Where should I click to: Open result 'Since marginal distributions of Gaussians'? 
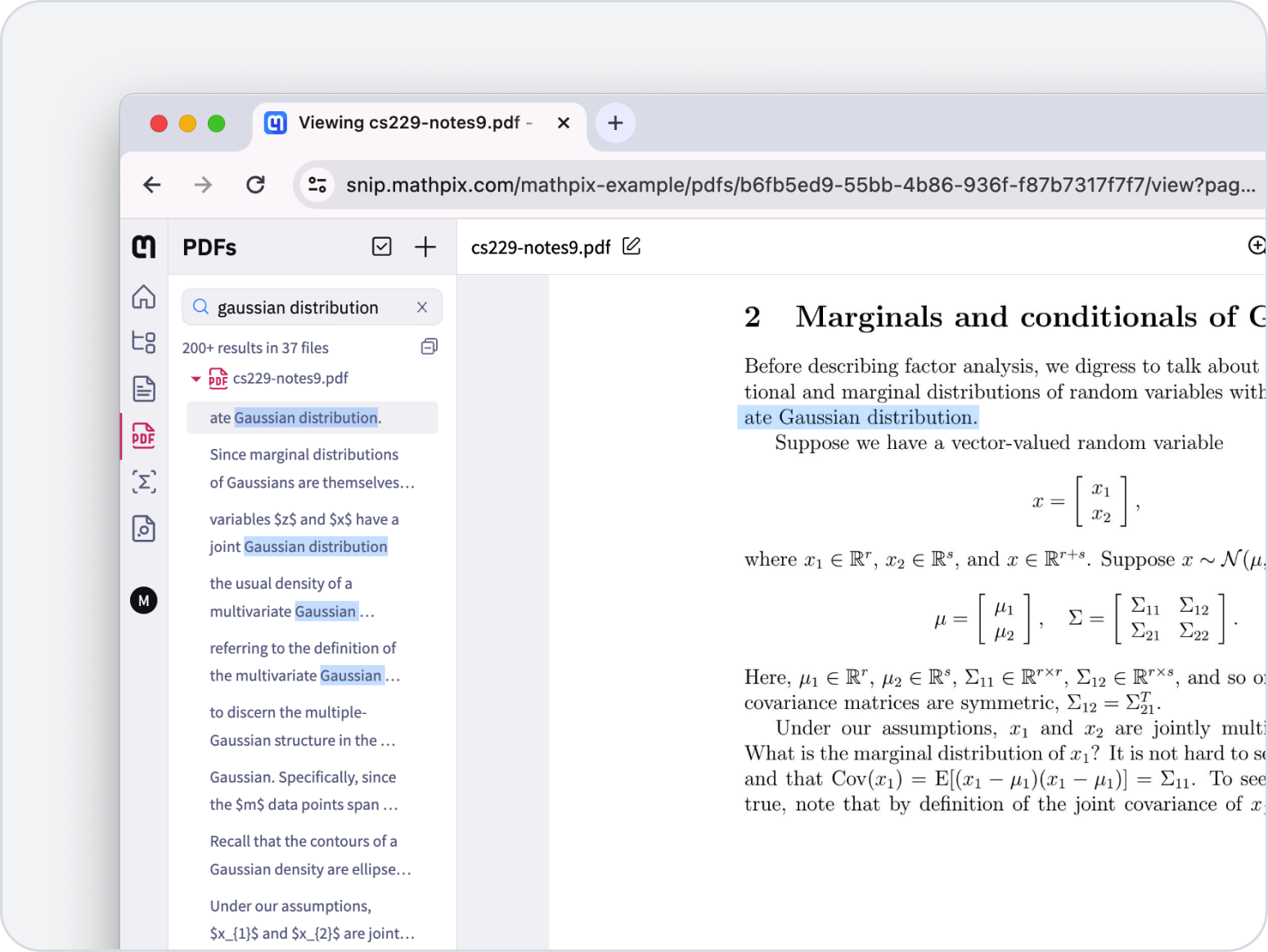(313, 469)
